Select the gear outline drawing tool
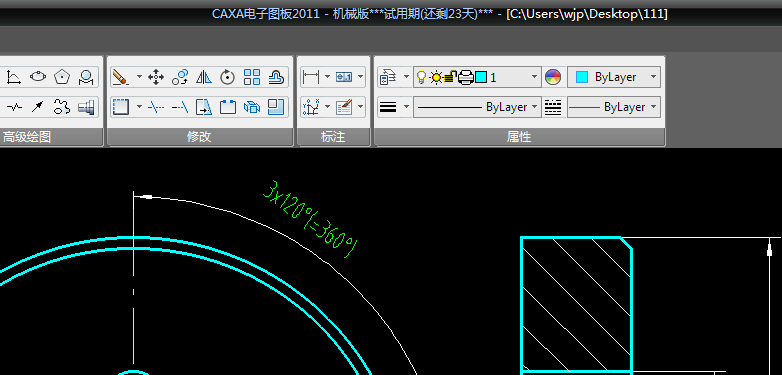Image resolution: width=782 pixels, height=375 pixels. [62, 107]
